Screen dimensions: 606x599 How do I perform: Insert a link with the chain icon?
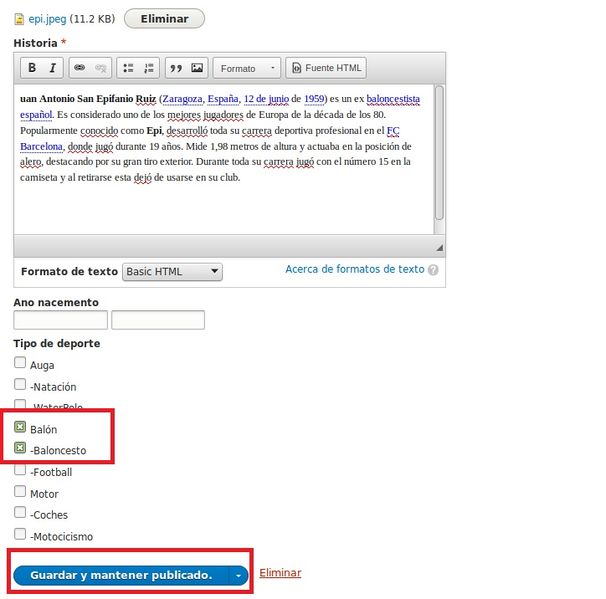click(80, 68)
